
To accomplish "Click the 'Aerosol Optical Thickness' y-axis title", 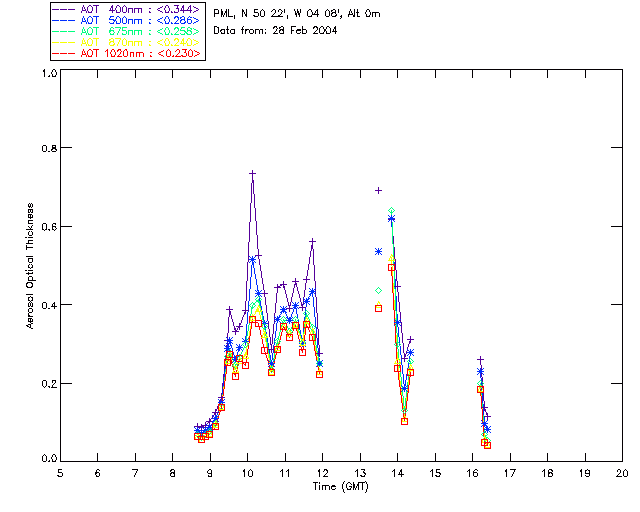I will 32,266.
